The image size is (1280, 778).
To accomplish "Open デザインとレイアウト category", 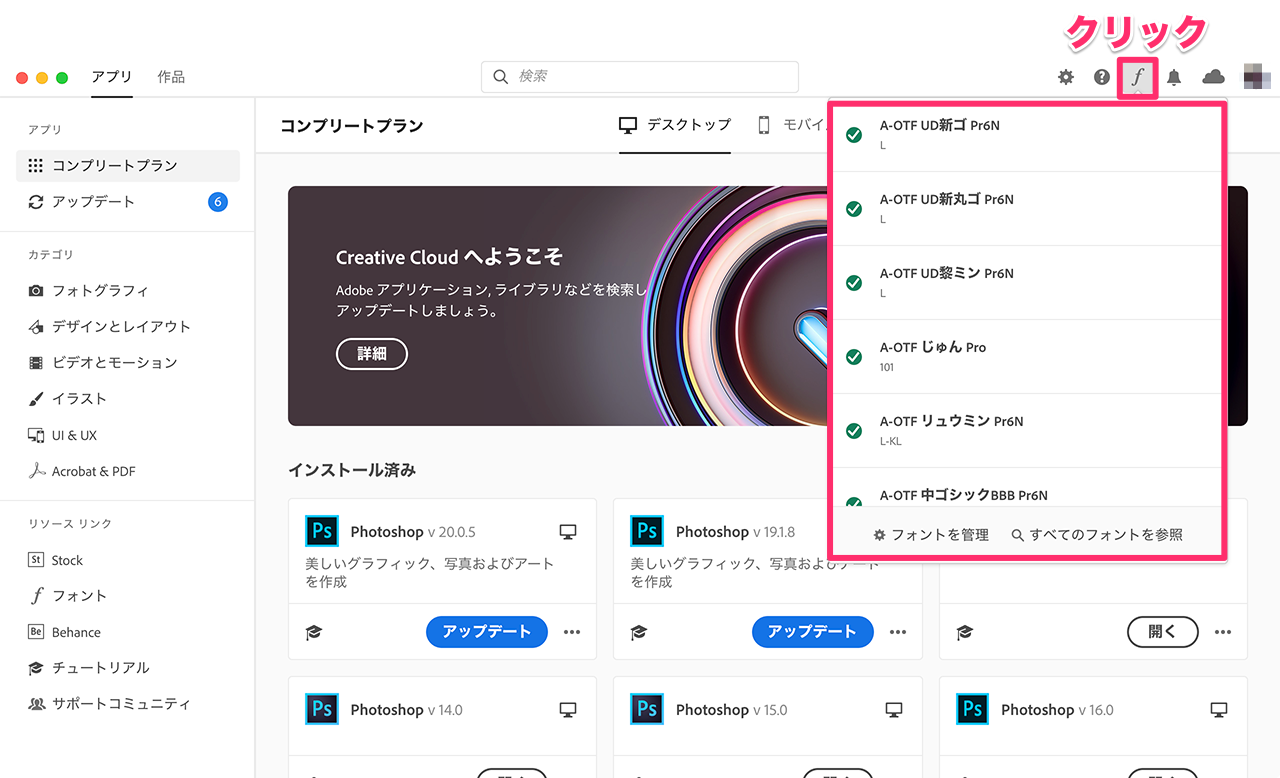I will [x=109, y=327].
